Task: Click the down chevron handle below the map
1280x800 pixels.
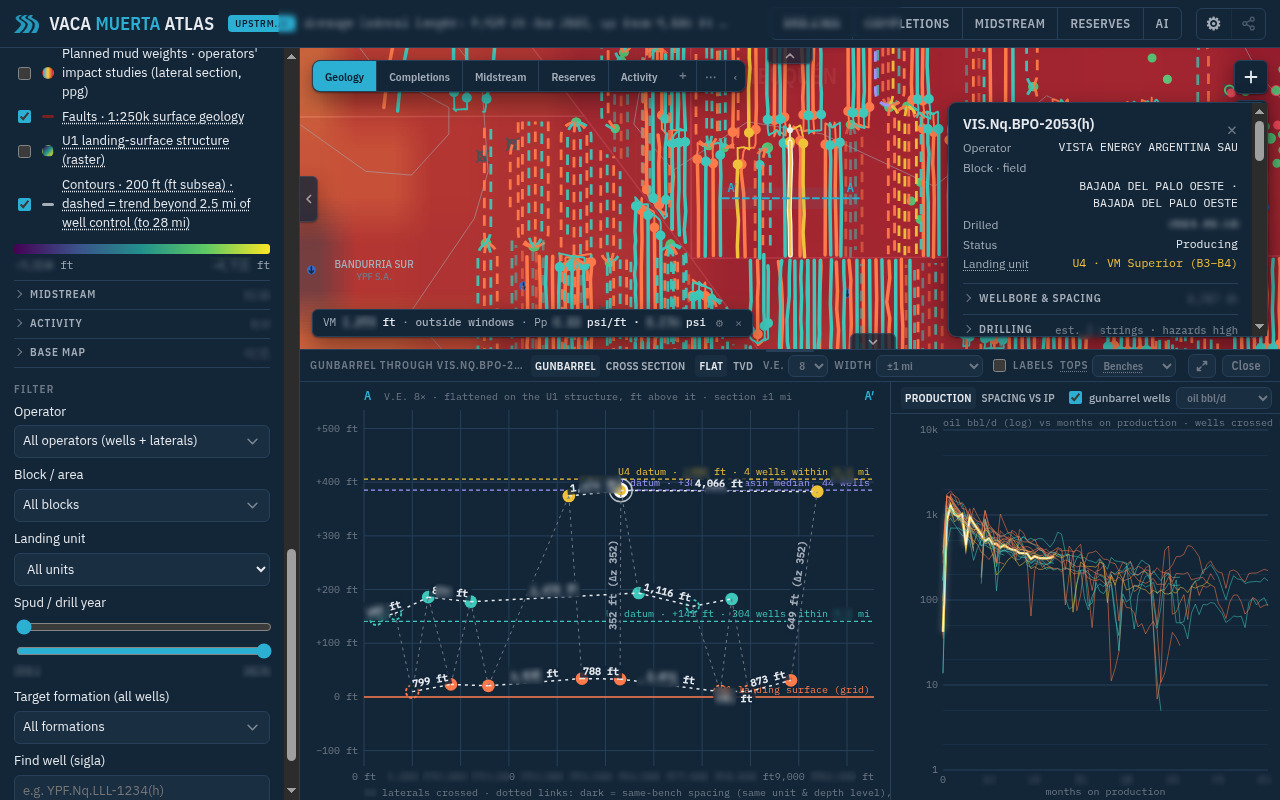Action: (x=873, y=342)
